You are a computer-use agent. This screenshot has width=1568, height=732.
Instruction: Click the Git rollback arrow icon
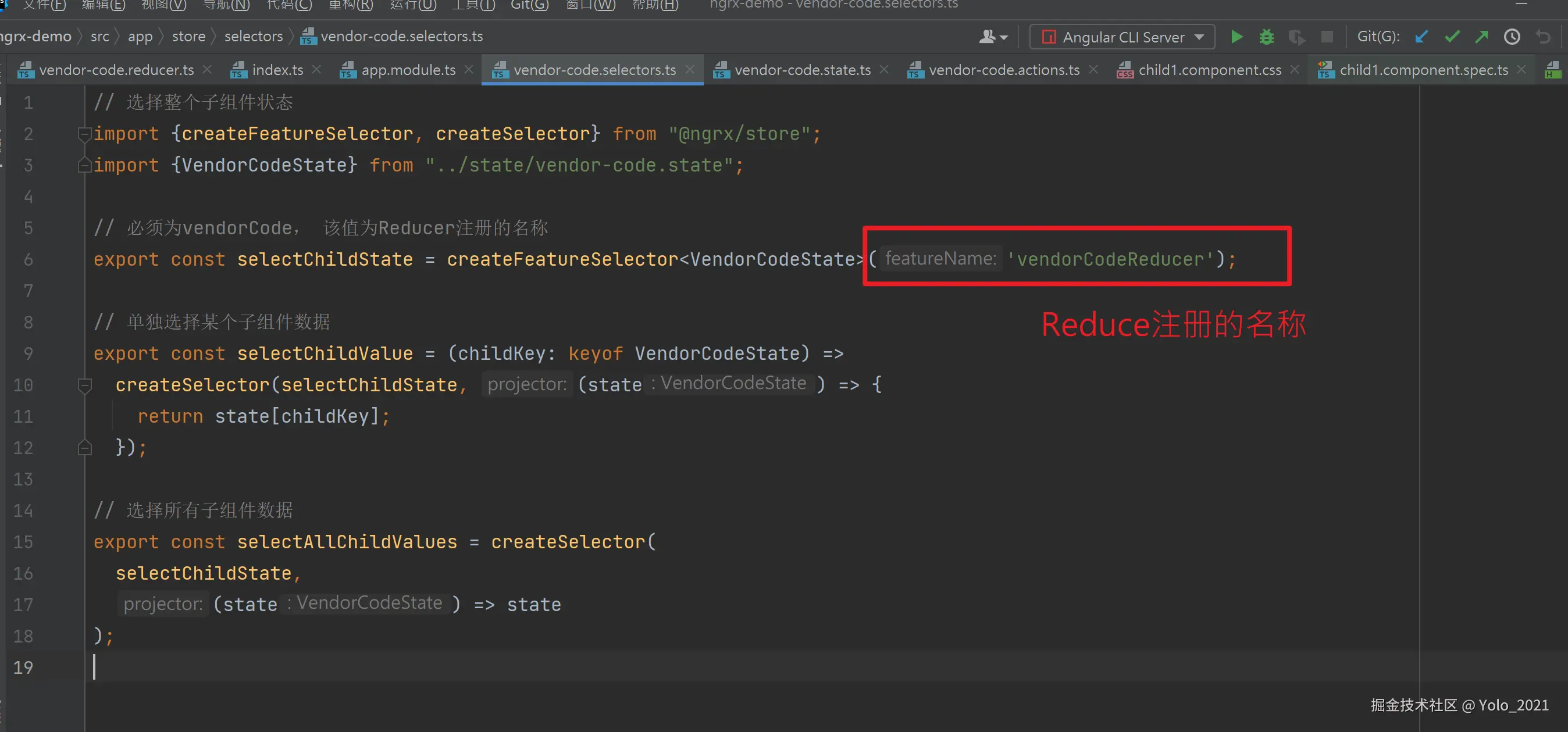tap(1543, 37)
